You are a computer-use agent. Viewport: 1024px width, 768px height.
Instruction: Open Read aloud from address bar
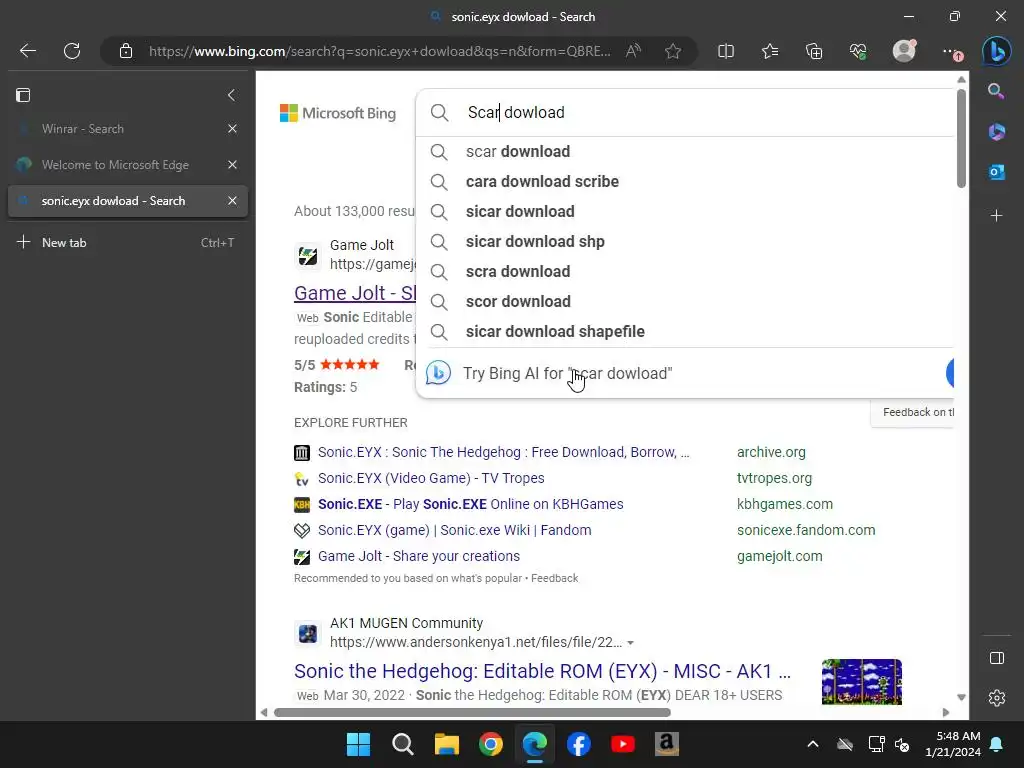click(633, 51)
